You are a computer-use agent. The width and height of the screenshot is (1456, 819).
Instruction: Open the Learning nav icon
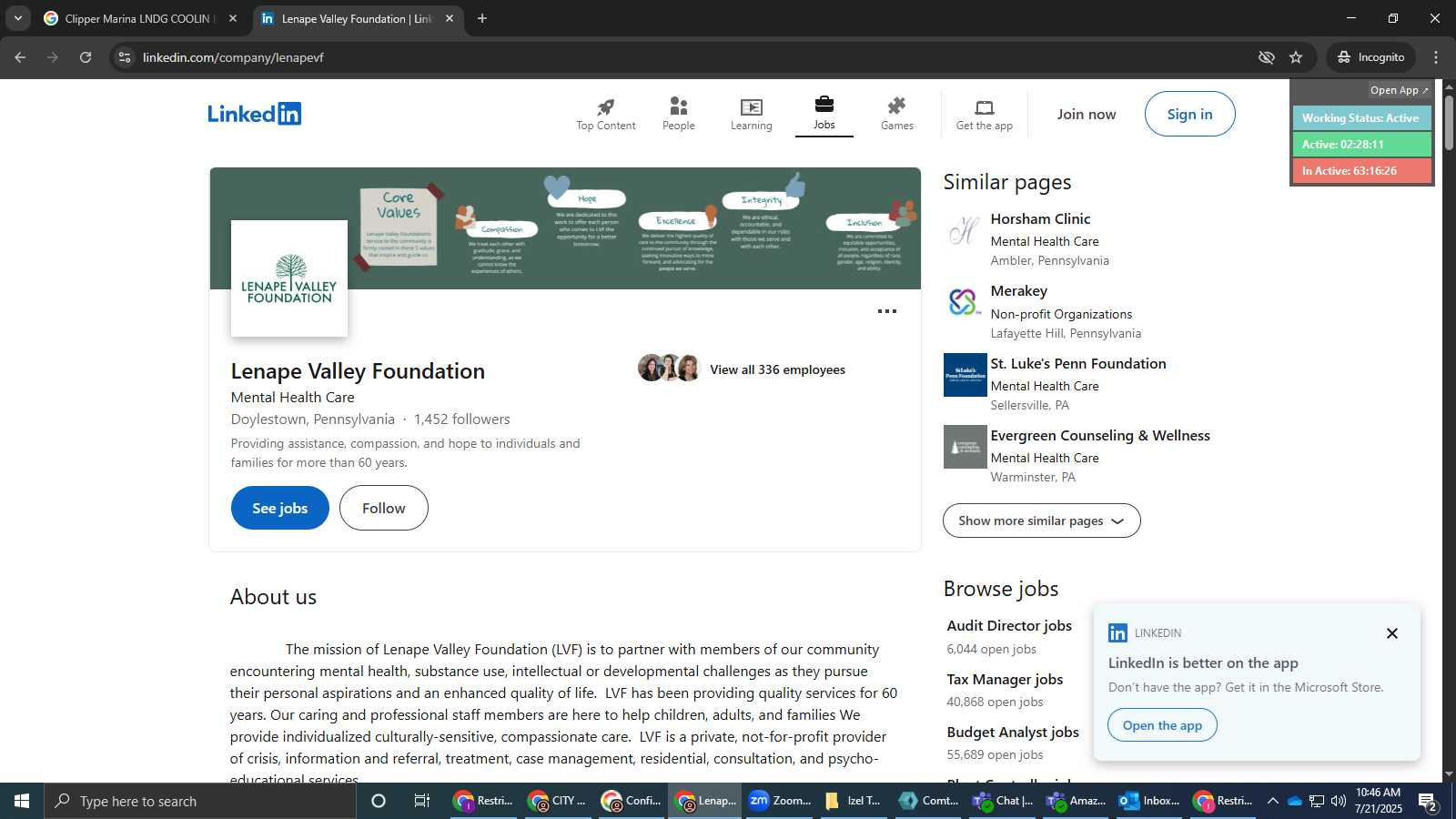(752, 106)
